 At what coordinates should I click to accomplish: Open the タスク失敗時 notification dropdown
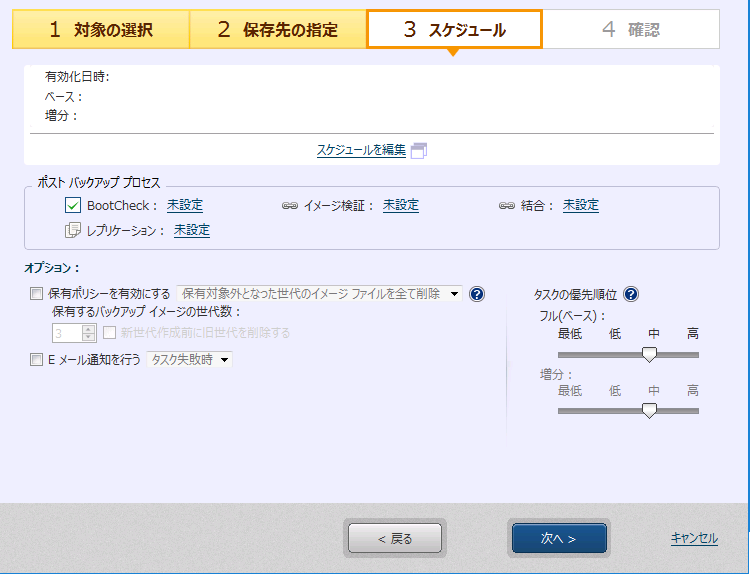pyautogui.click(x=224, y=360)
